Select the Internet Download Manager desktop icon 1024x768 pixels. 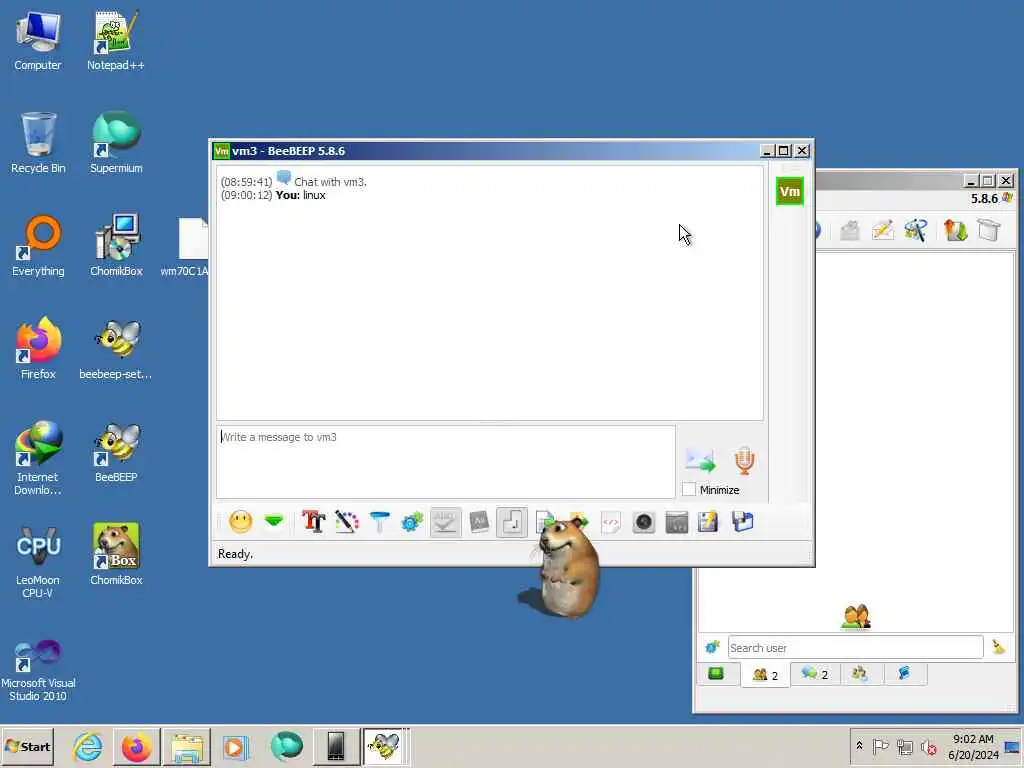(x=38, y=458)
